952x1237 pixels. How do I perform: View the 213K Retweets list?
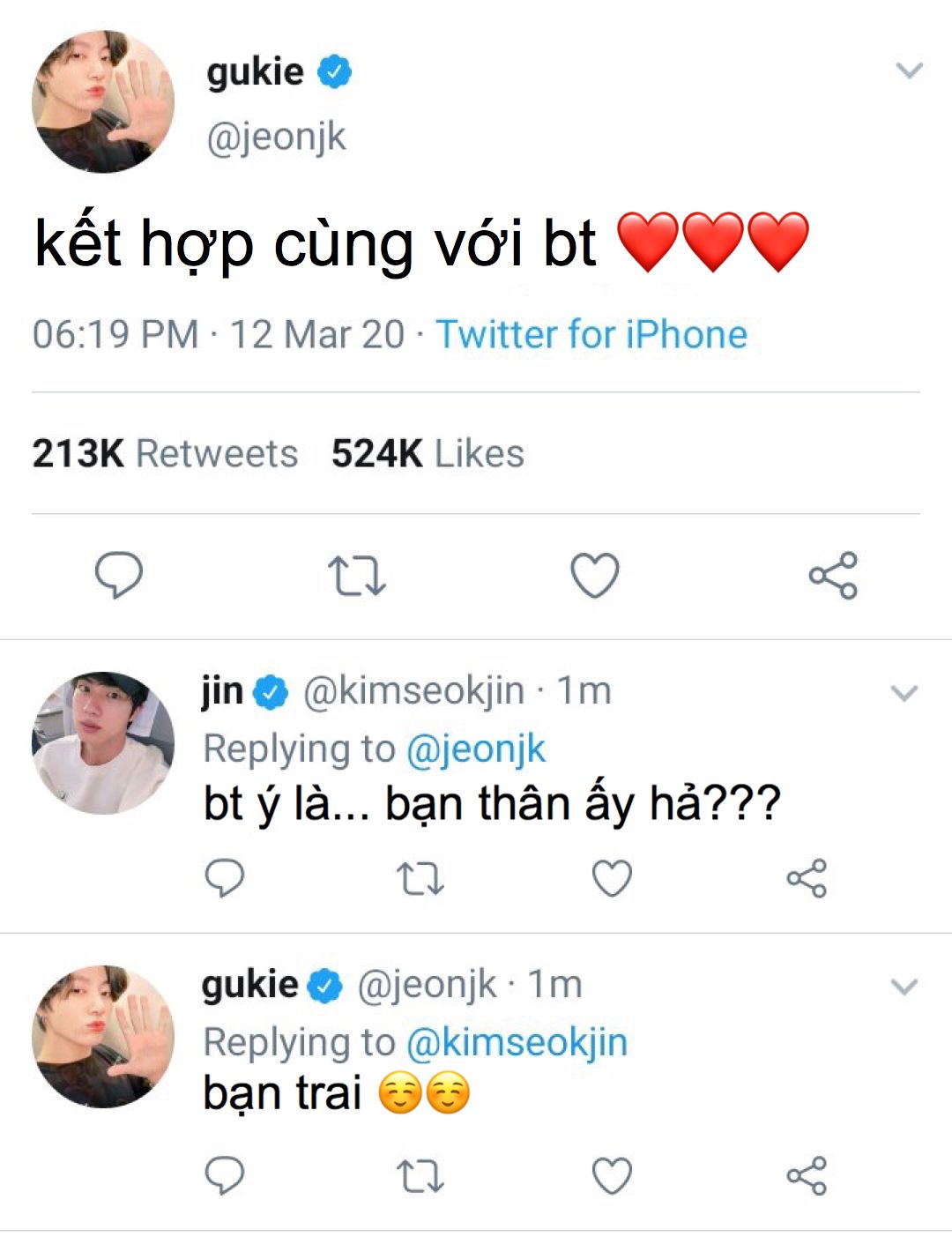(165, 454)
